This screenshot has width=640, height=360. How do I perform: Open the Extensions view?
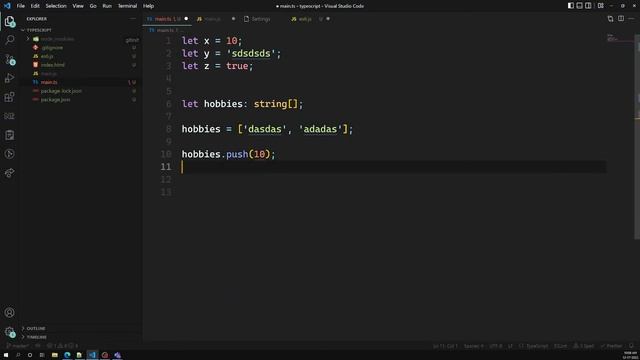(9, 97)
